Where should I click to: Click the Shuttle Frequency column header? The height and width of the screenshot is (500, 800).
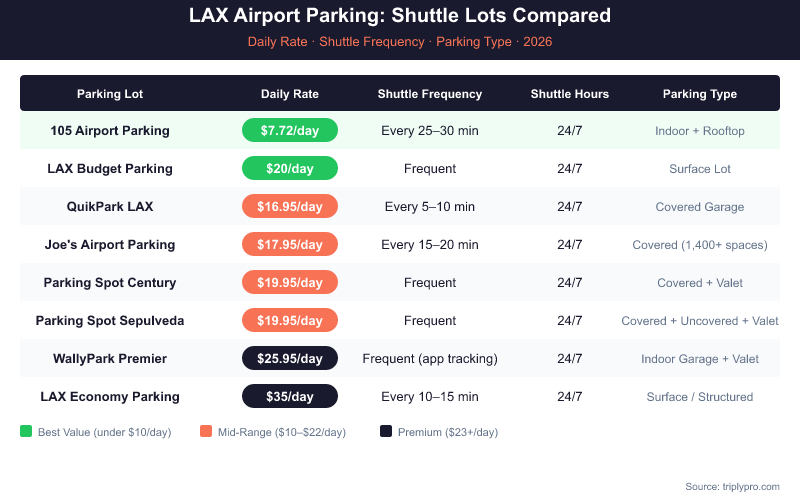(430, 94)
